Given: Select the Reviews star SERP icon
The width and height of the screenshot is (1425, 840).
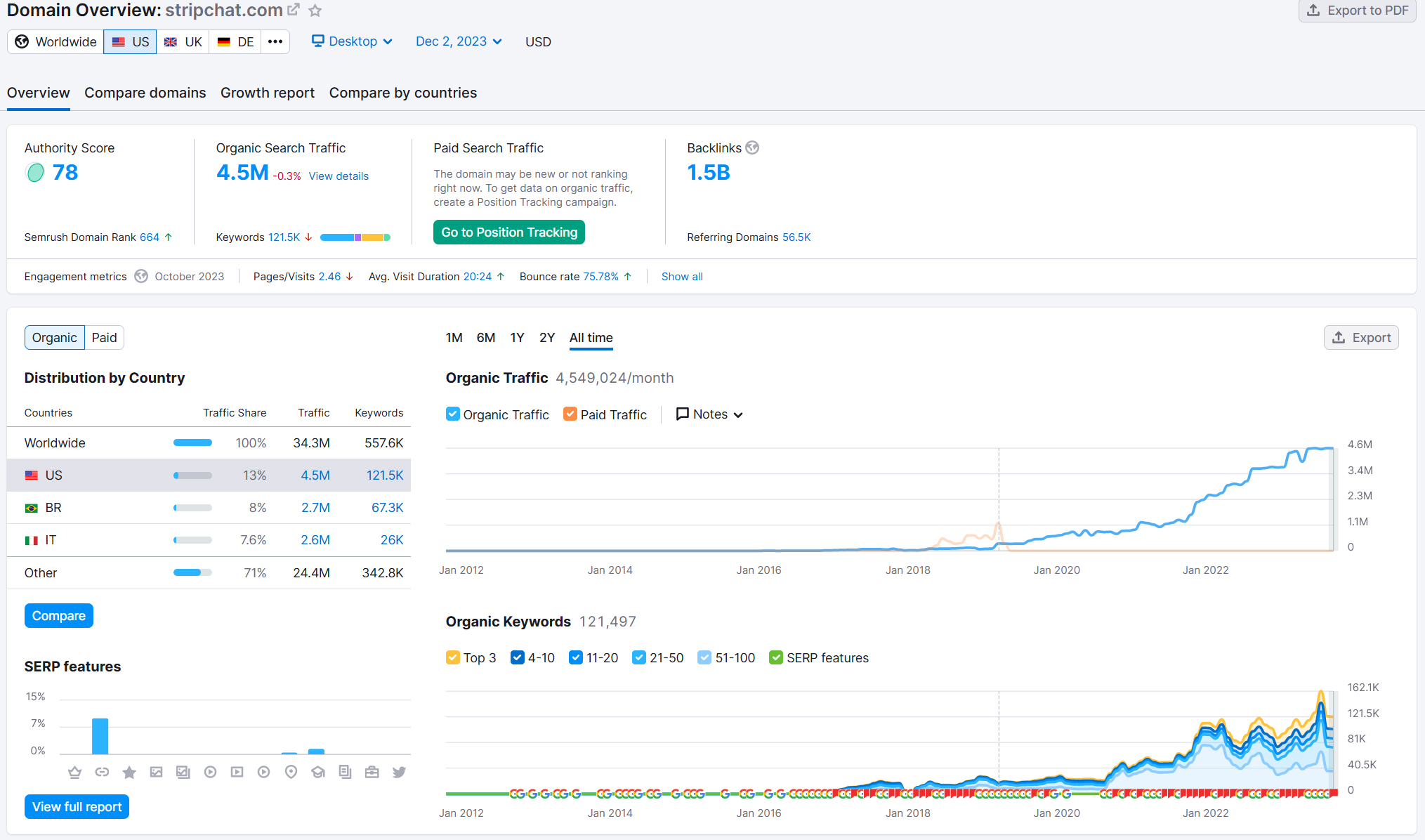Looking at the screenshot, I should (x=129, y=773).
